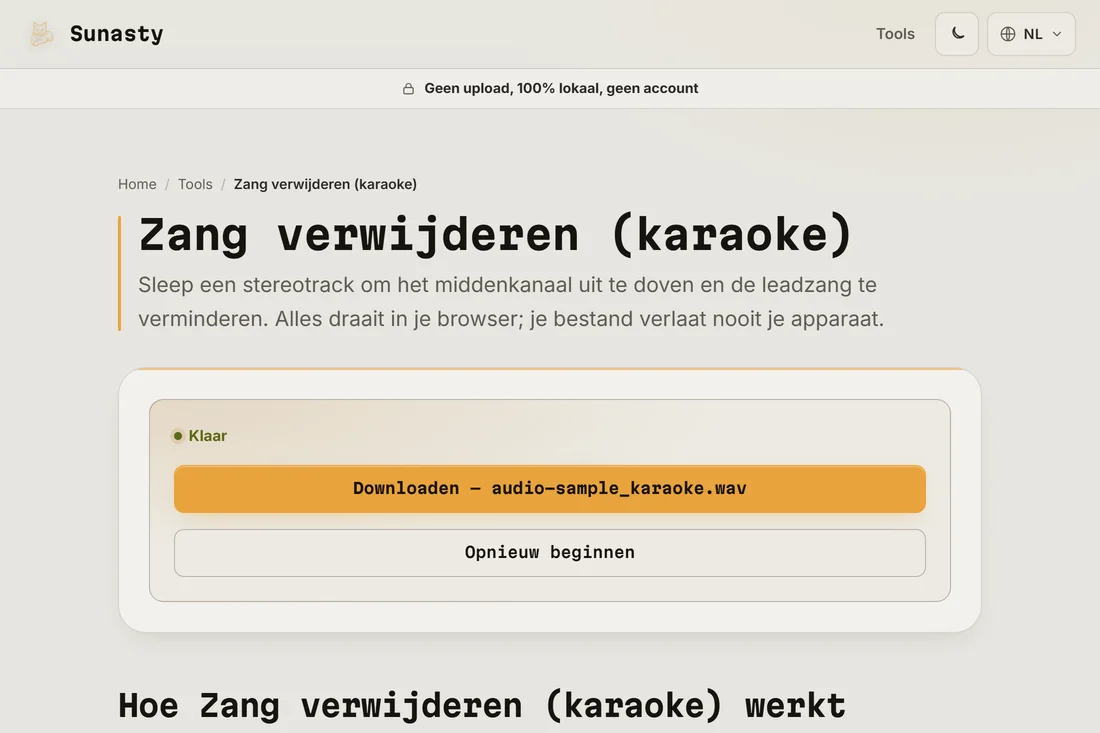This screenshot has height=733, width=1100.
Task: Click the description starting 'Sleep een stereotrack'
Action: tap(511, 302)
